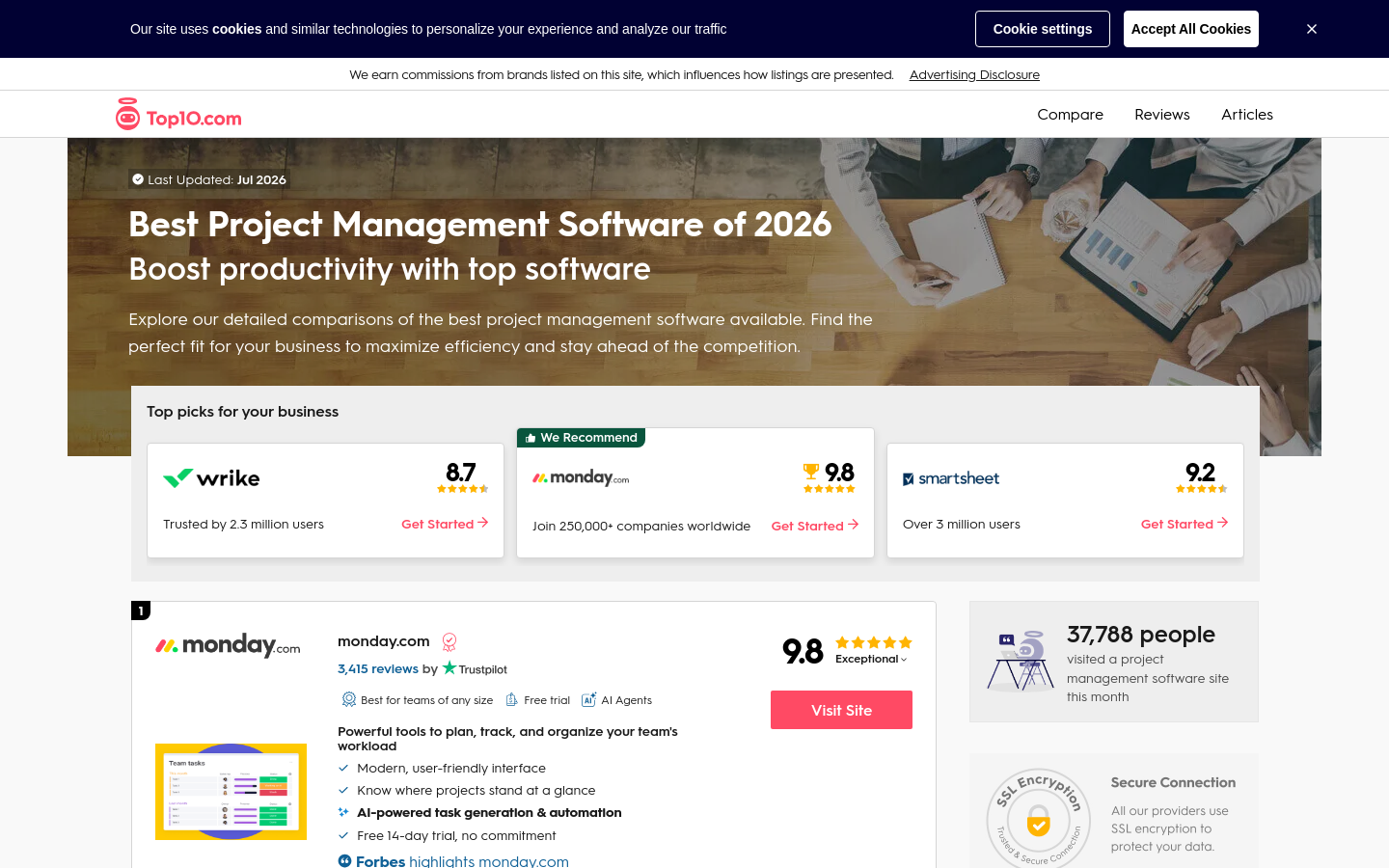The height and width of the screenshot is (868, 1389).
Task: Click the visitor desk illustration icon
Action: coord(1021,661)
